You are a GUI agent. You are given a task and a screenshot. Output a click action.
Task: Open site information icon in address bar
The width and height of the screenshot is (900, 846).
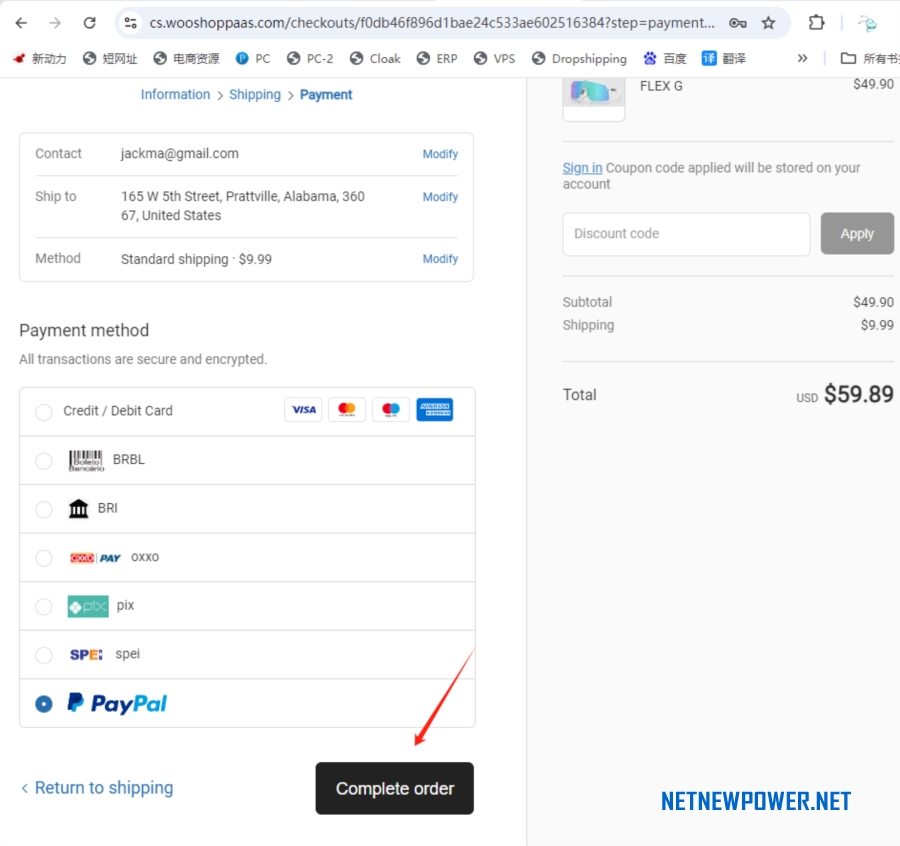pos(131,23)
